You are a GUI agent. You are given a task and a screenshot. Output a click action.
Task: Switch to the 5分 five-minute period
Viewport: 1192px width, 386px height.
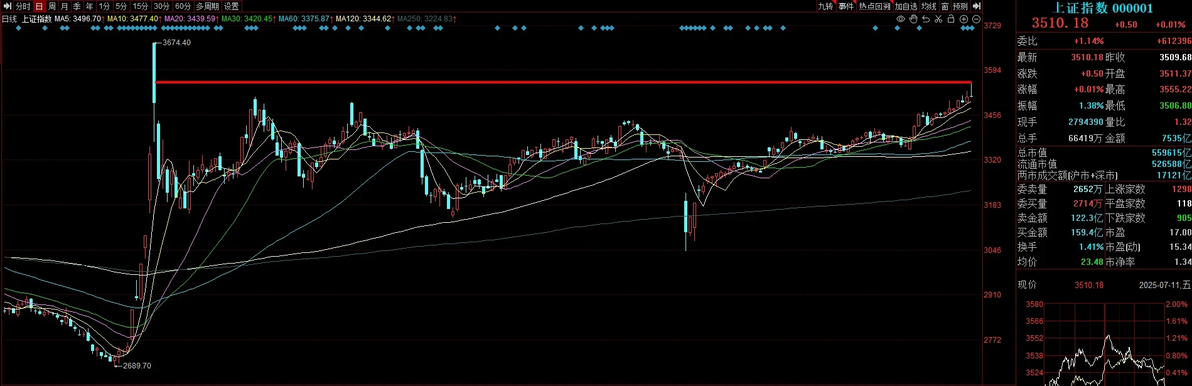[x=121, y=6]
